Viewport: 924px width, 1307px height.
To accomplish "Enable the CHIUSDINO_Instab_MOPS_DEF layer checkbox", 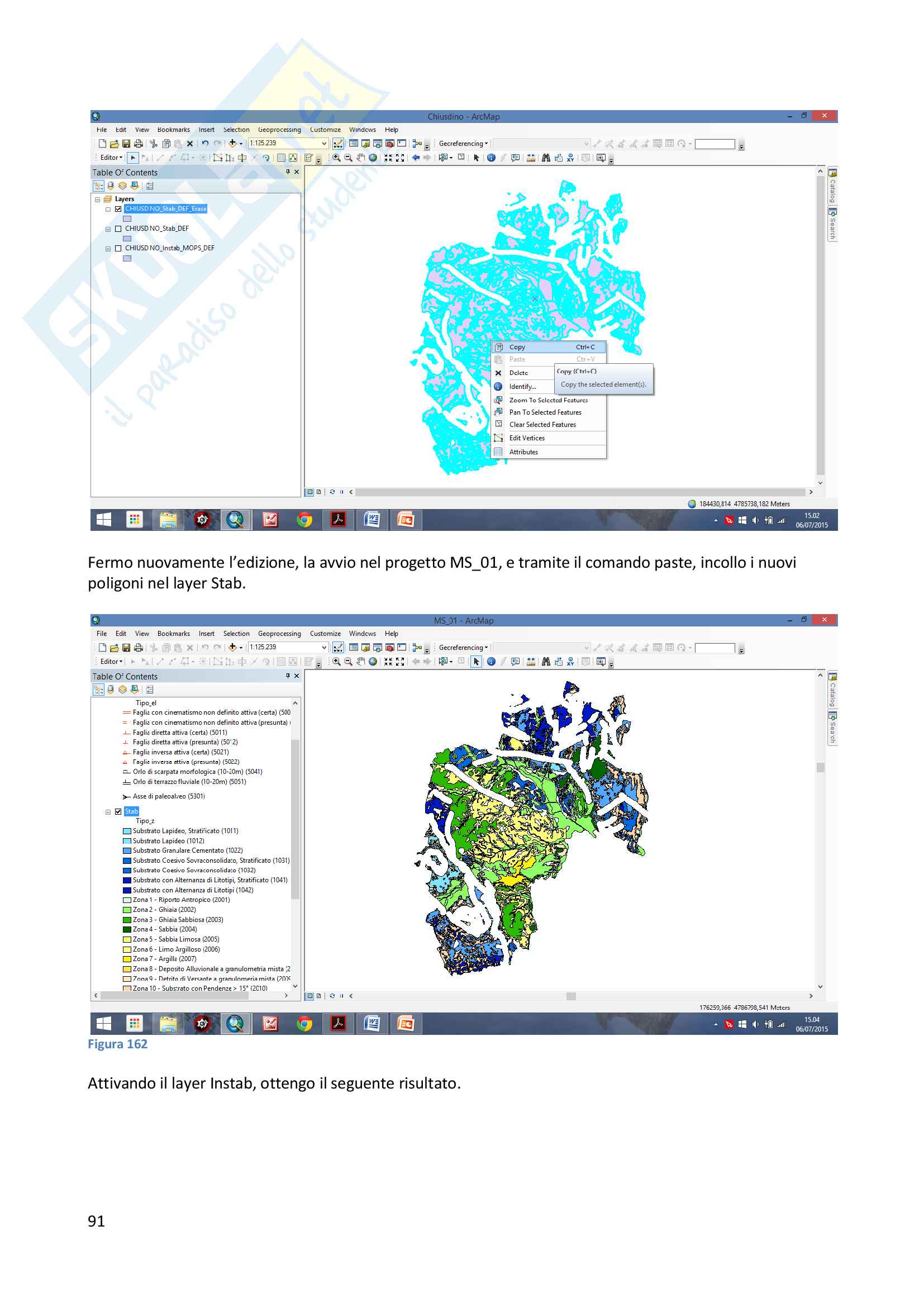I will [118, 248].
